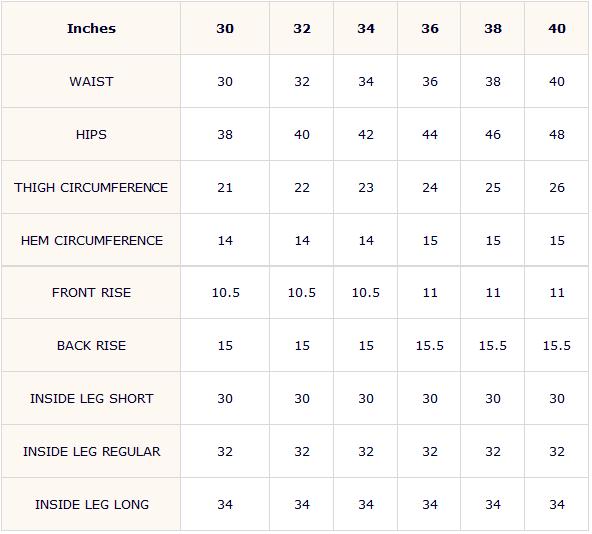Click front rise 10.5 under size 32
Viewport: 592px width, 534px height.
302,293
